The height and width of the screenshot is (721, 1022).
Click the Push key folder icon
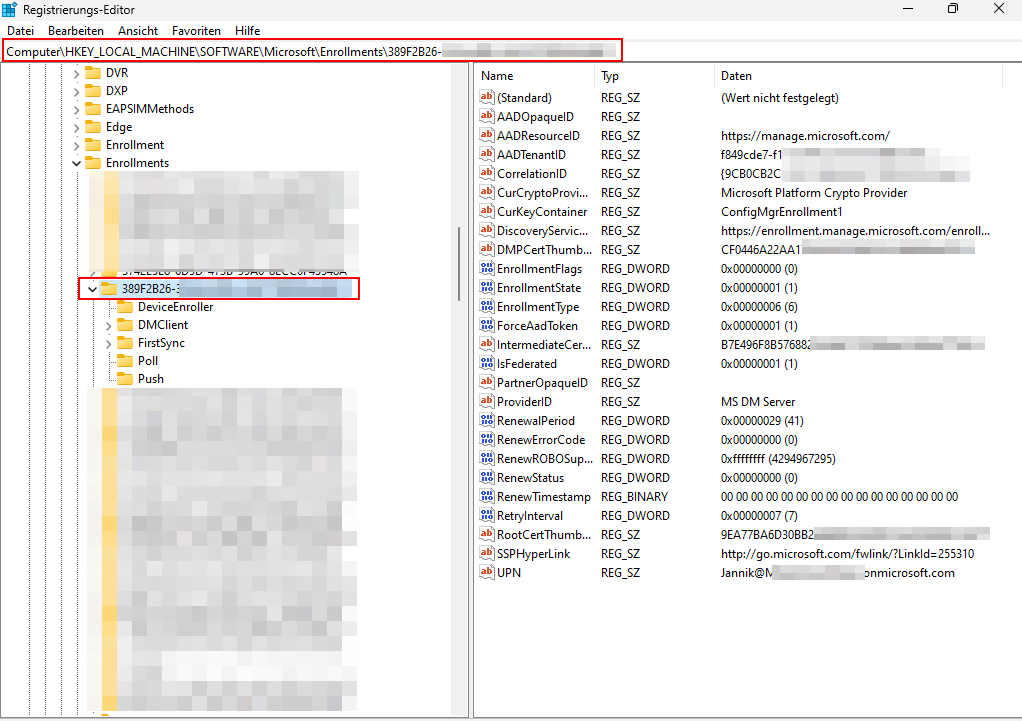click(x=125, y=379)
